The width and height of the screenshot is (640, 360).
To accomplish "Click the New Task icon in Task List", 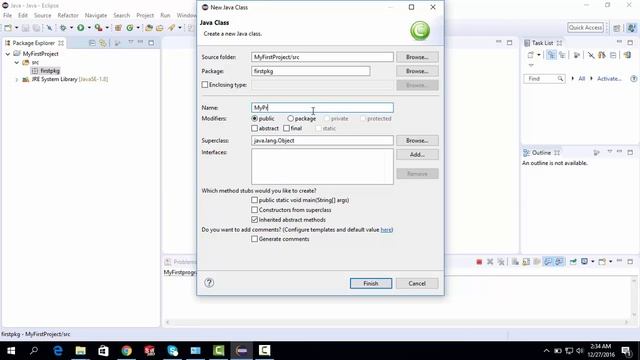I will click(x=531, y=55).
